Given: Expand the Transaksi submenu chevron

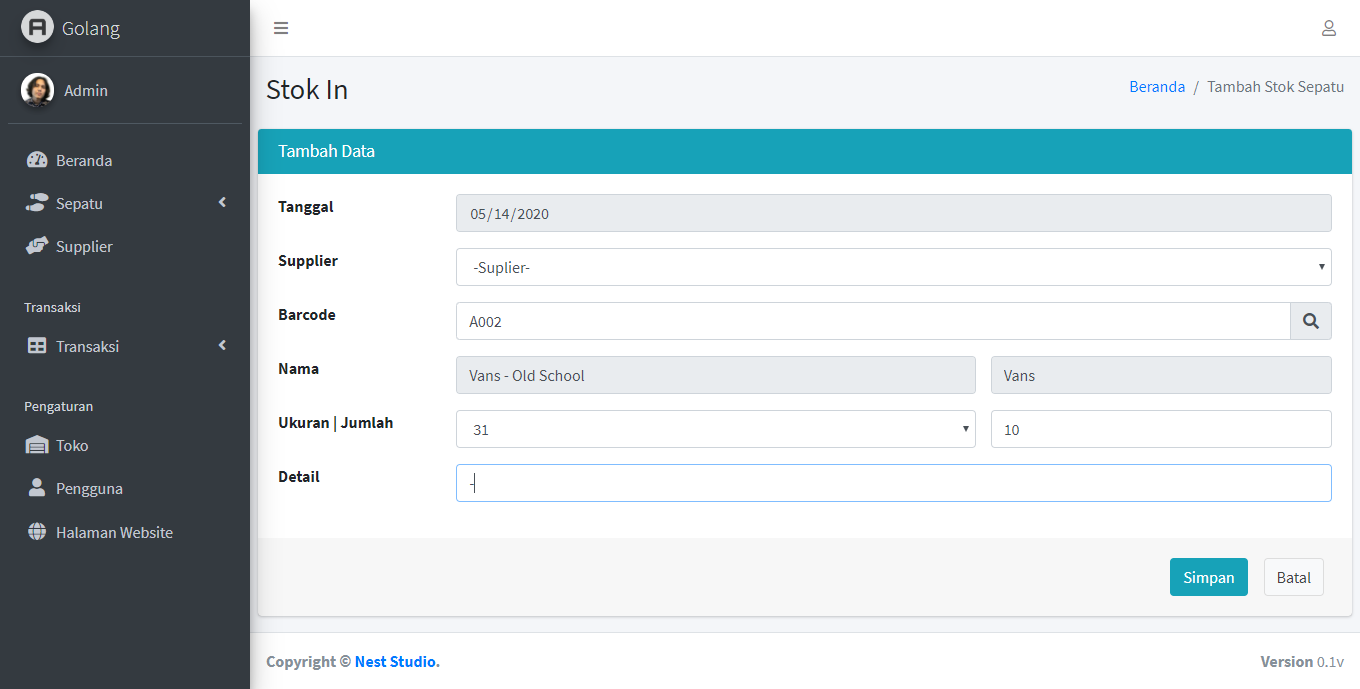Looking at the screenshot, I should pos(222,345).
